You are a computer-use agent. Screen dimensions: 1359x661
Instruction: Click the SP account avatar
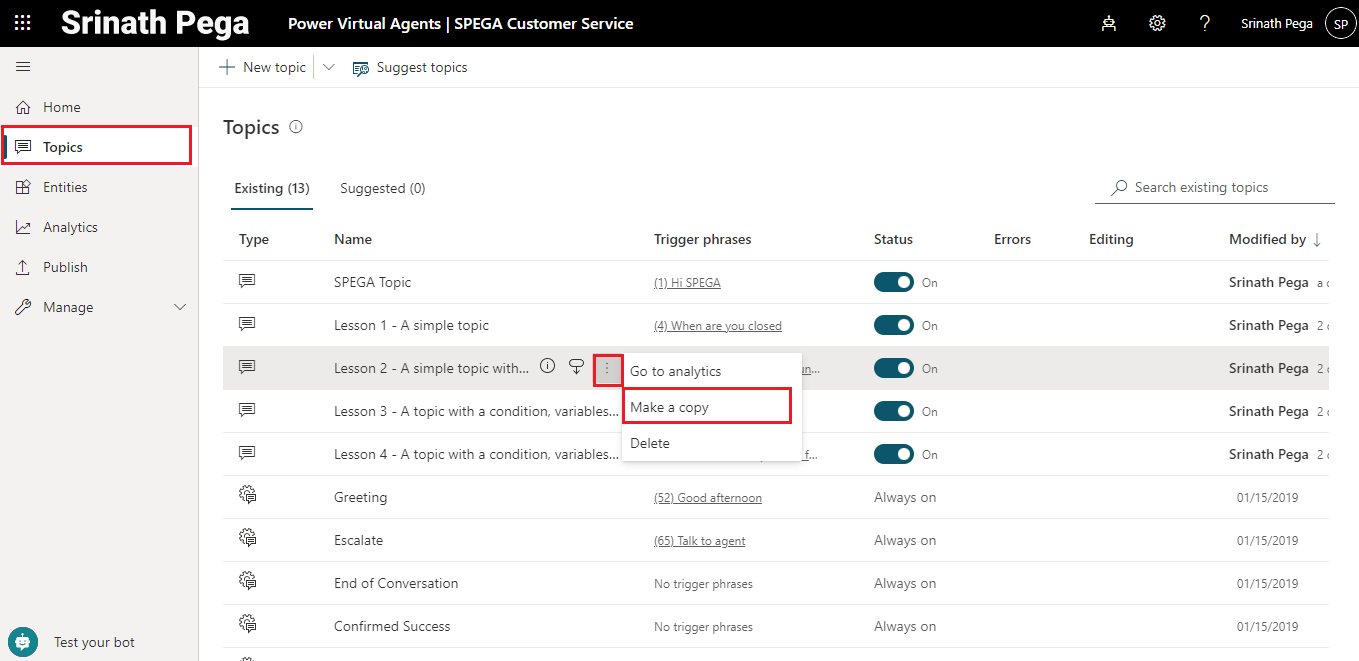coord(1340,23)
